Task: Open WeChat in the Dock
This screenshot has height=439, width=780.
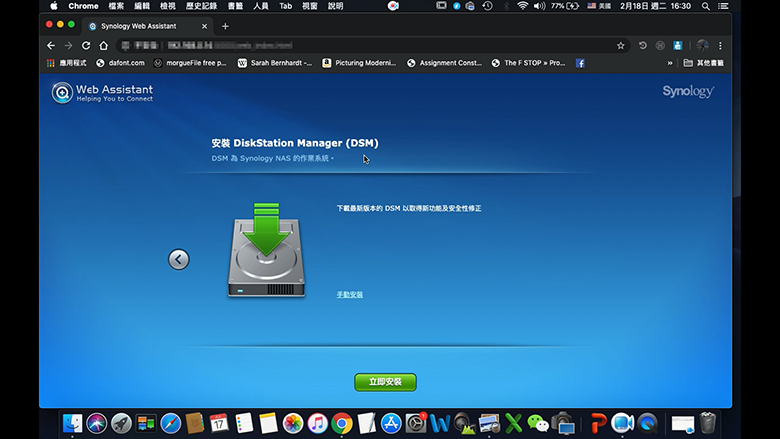Action: point(538,424)
